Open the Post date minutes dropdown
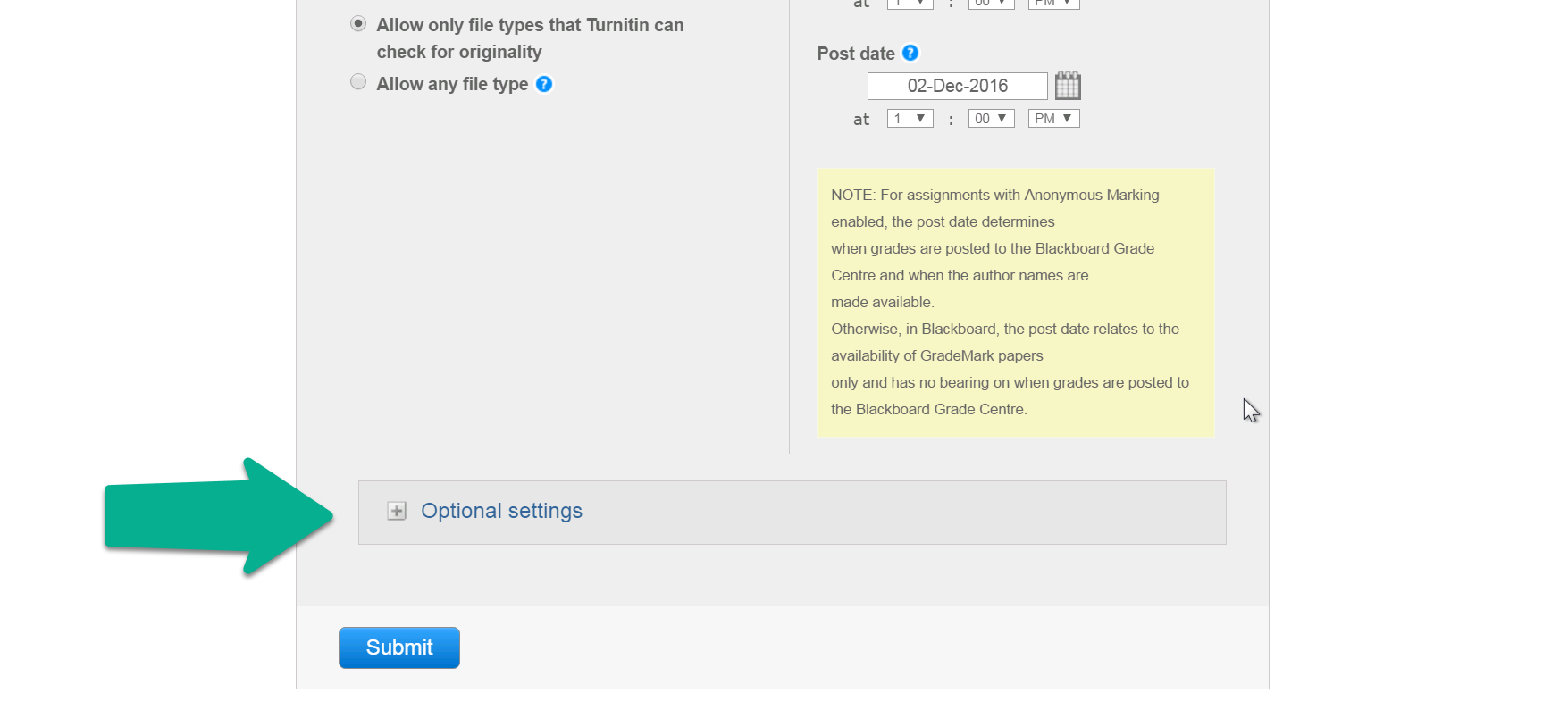The width and height of the screenshot is (1568, 718). point(992,119)
